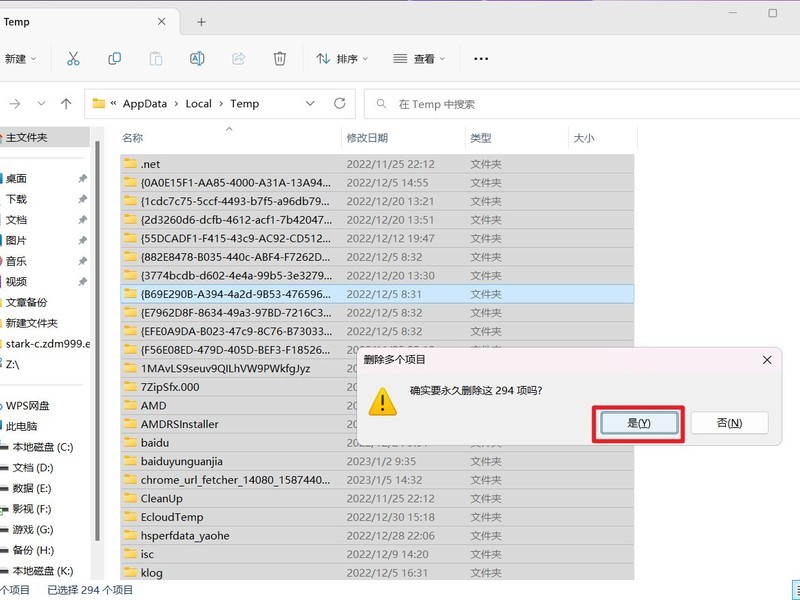This screenshot has height=600, width=800.
Task: Expand recent locations chevron
Action: (41, 104)
